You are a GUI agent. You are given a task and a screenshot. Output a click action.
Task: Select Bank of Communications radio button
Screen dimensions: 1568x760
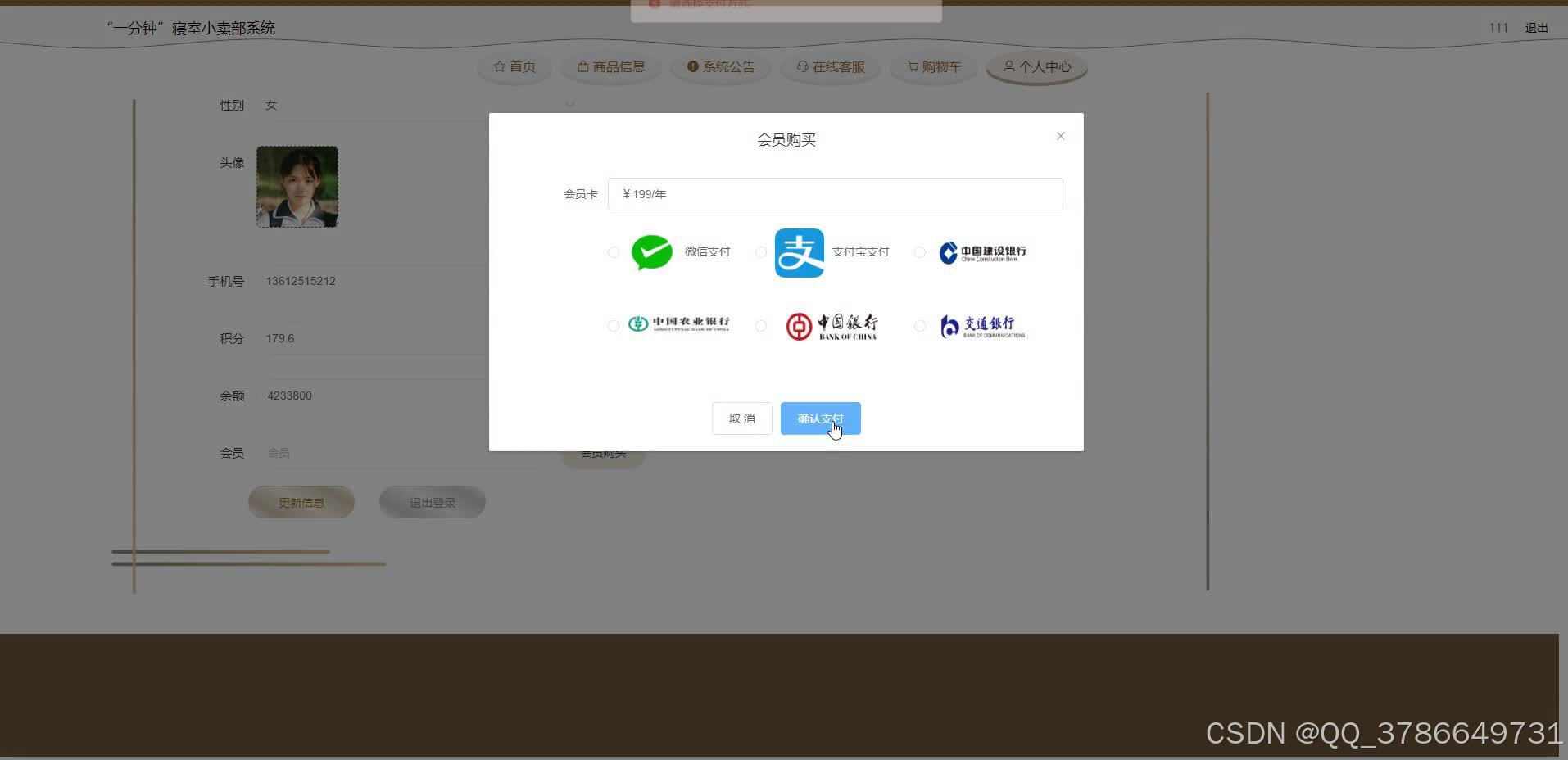tap(920, 326)
